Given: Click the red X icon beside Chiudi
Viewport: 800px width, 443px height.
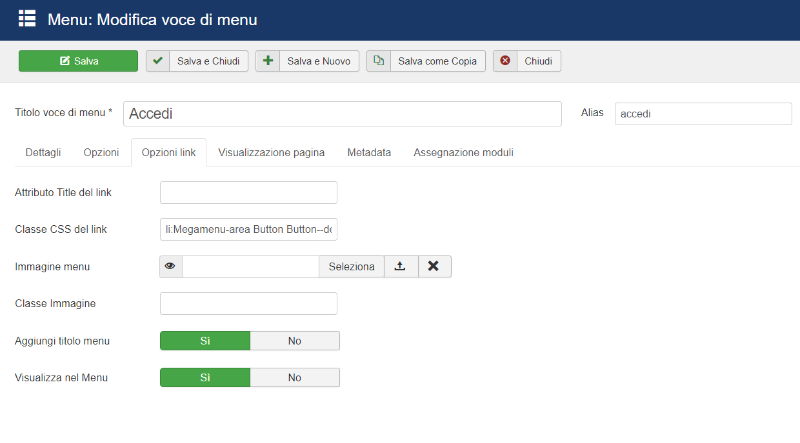Looking at the screenshot, I should 505,61.
